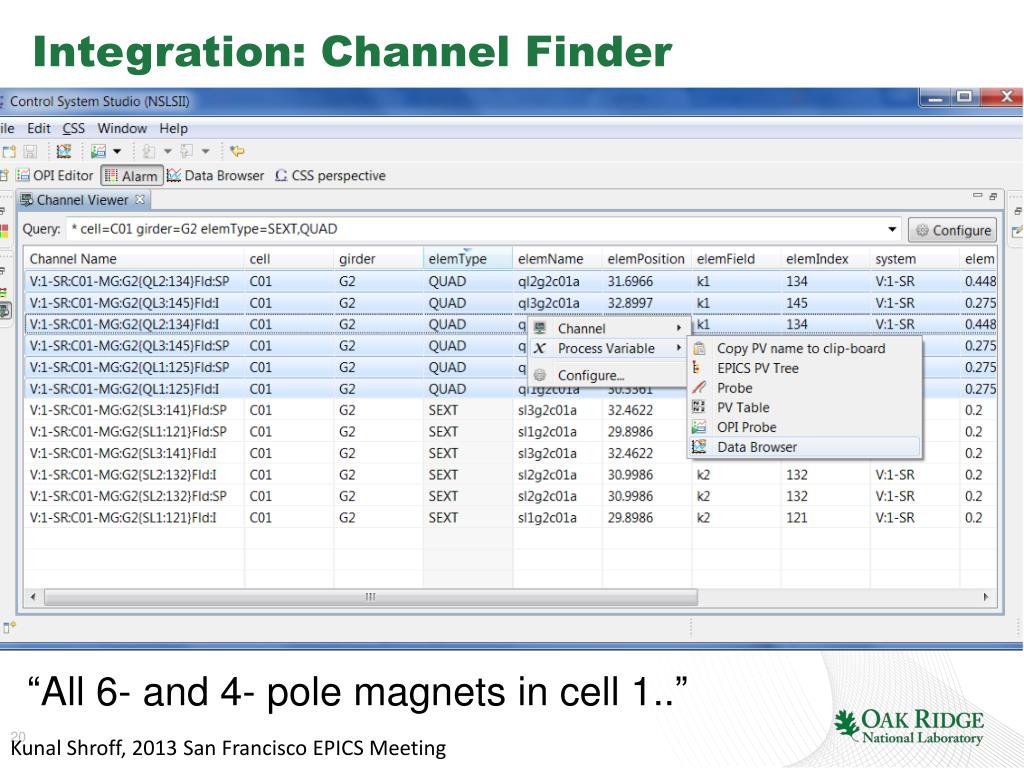1024x768 pixels.
Task: Click the horizontal scrollbar thumb in table
Action: click(370, 597)
